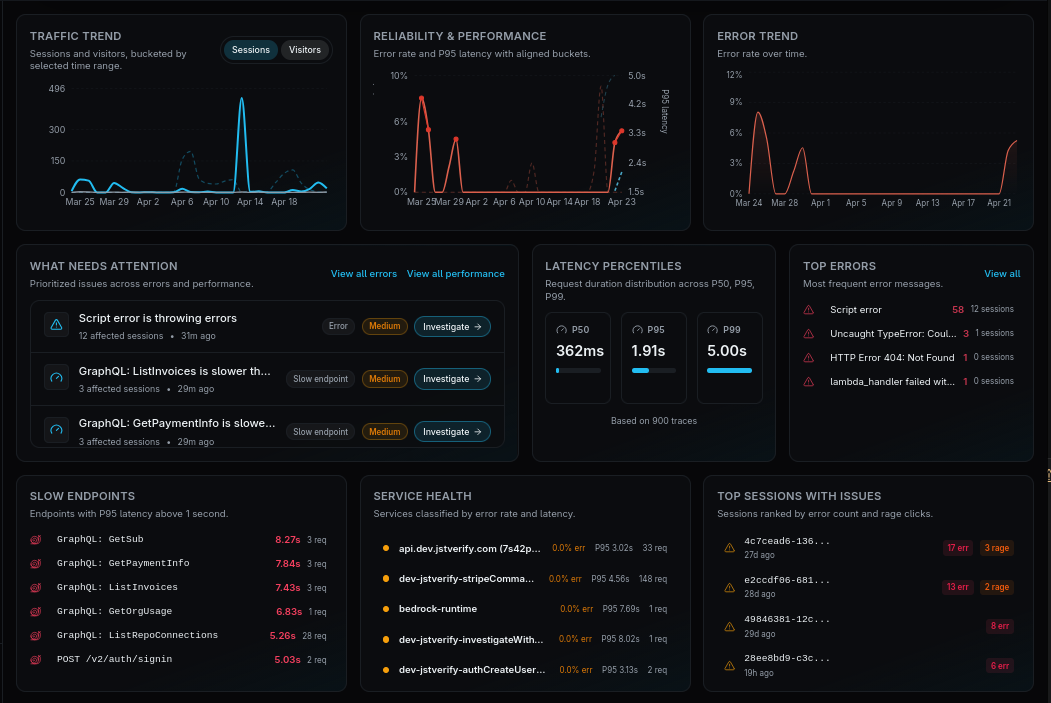The width and height of the screenshot is (1051, 703).
Task: Open session 4c7cead6-136...
Action: coord(868,548)
